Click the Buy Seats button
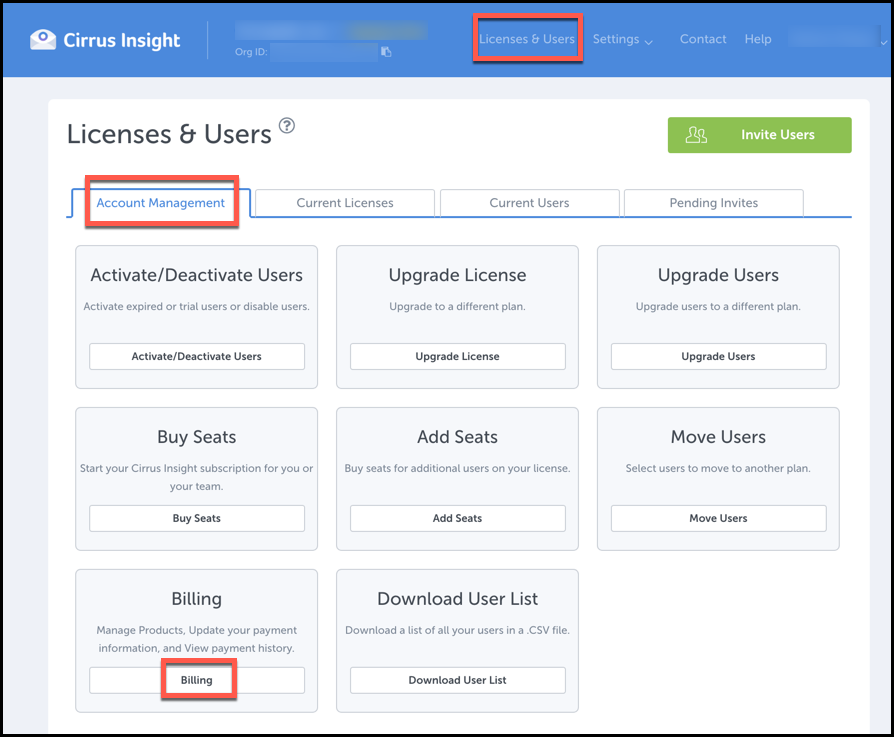 click(197, 518)
